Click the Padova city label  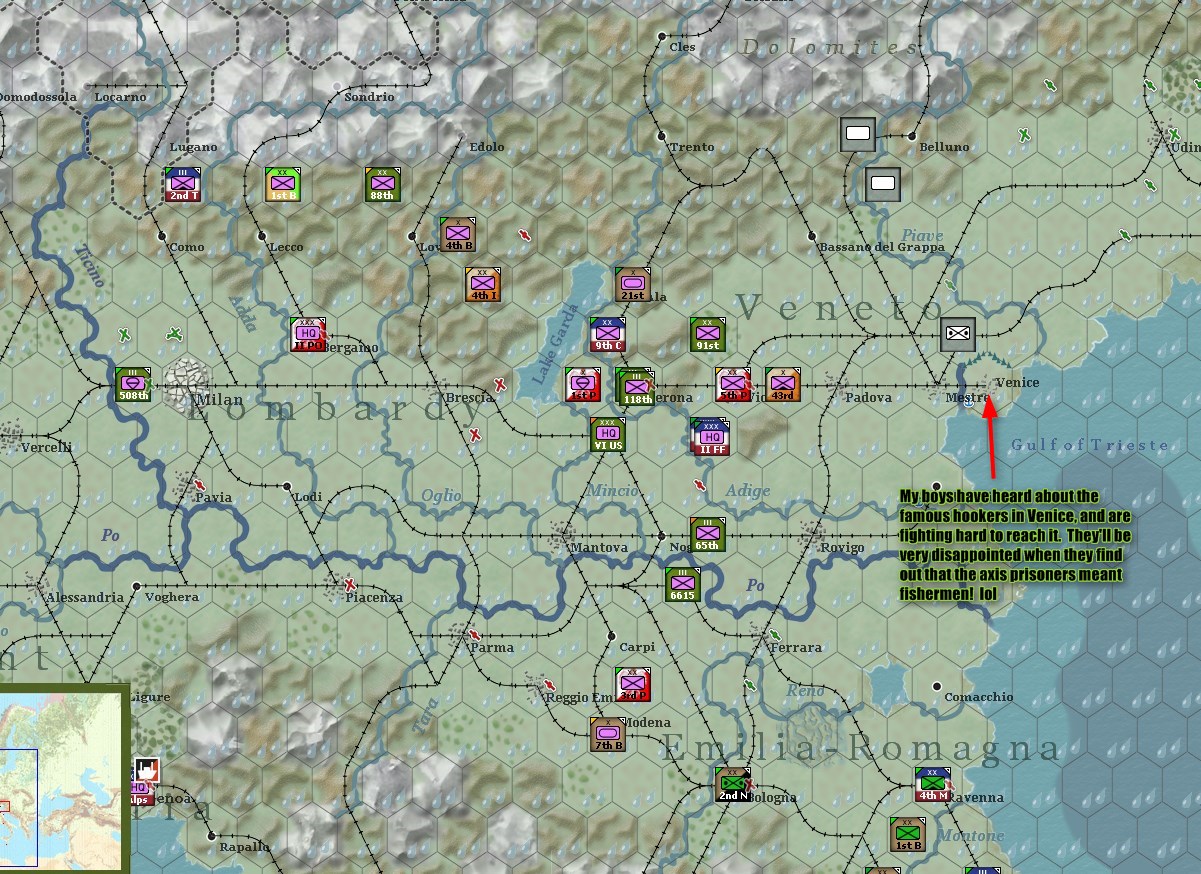[x=868, y=398]
